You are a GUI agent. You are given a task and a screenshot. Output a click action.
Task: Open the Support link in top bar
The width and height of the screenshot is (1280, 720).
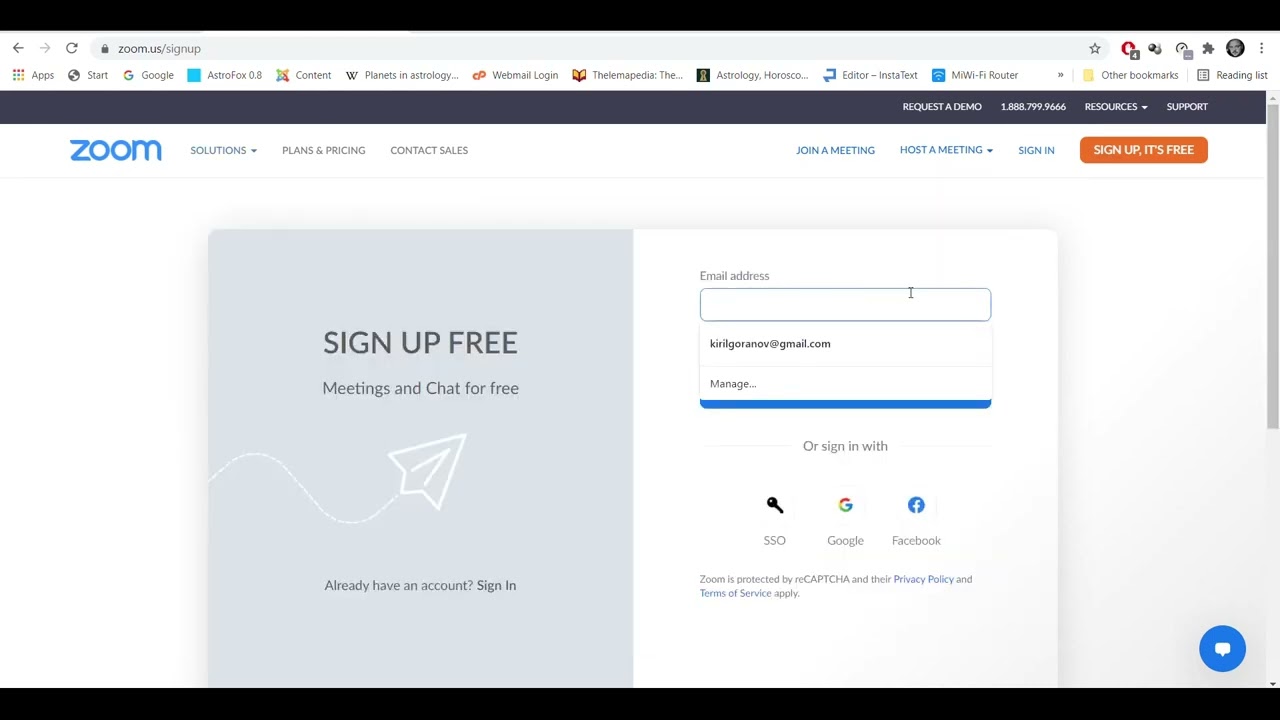pos(1187,106)
